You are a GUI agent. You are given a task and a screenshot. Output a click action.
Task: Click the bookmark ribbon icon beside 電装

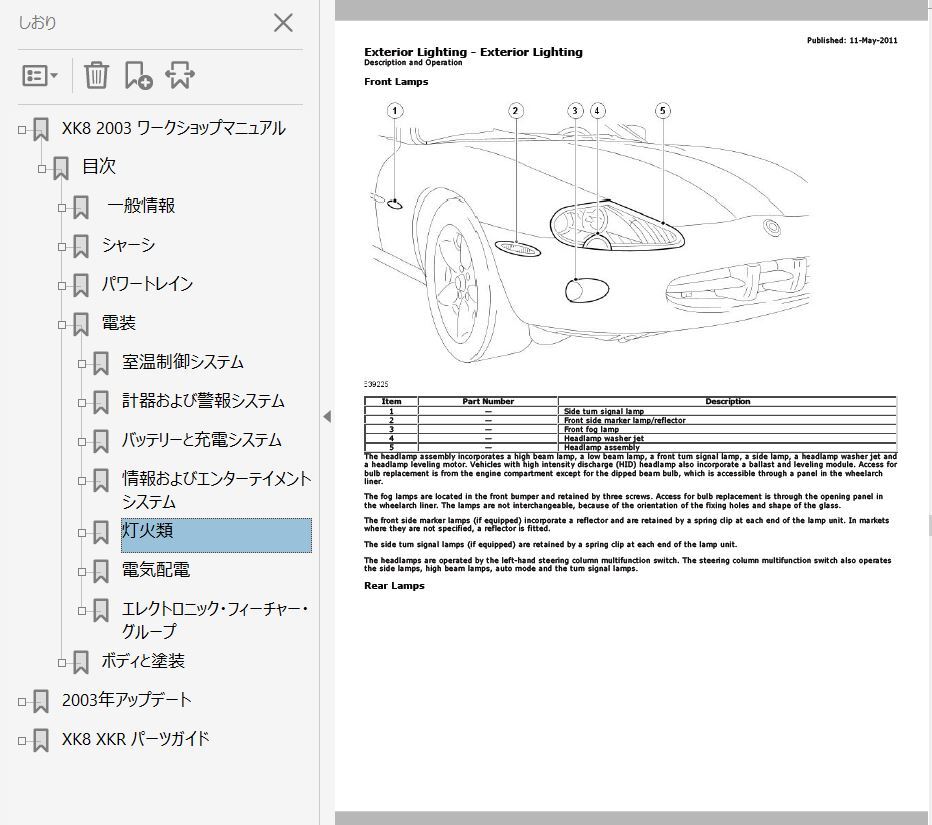click(81, 325)
